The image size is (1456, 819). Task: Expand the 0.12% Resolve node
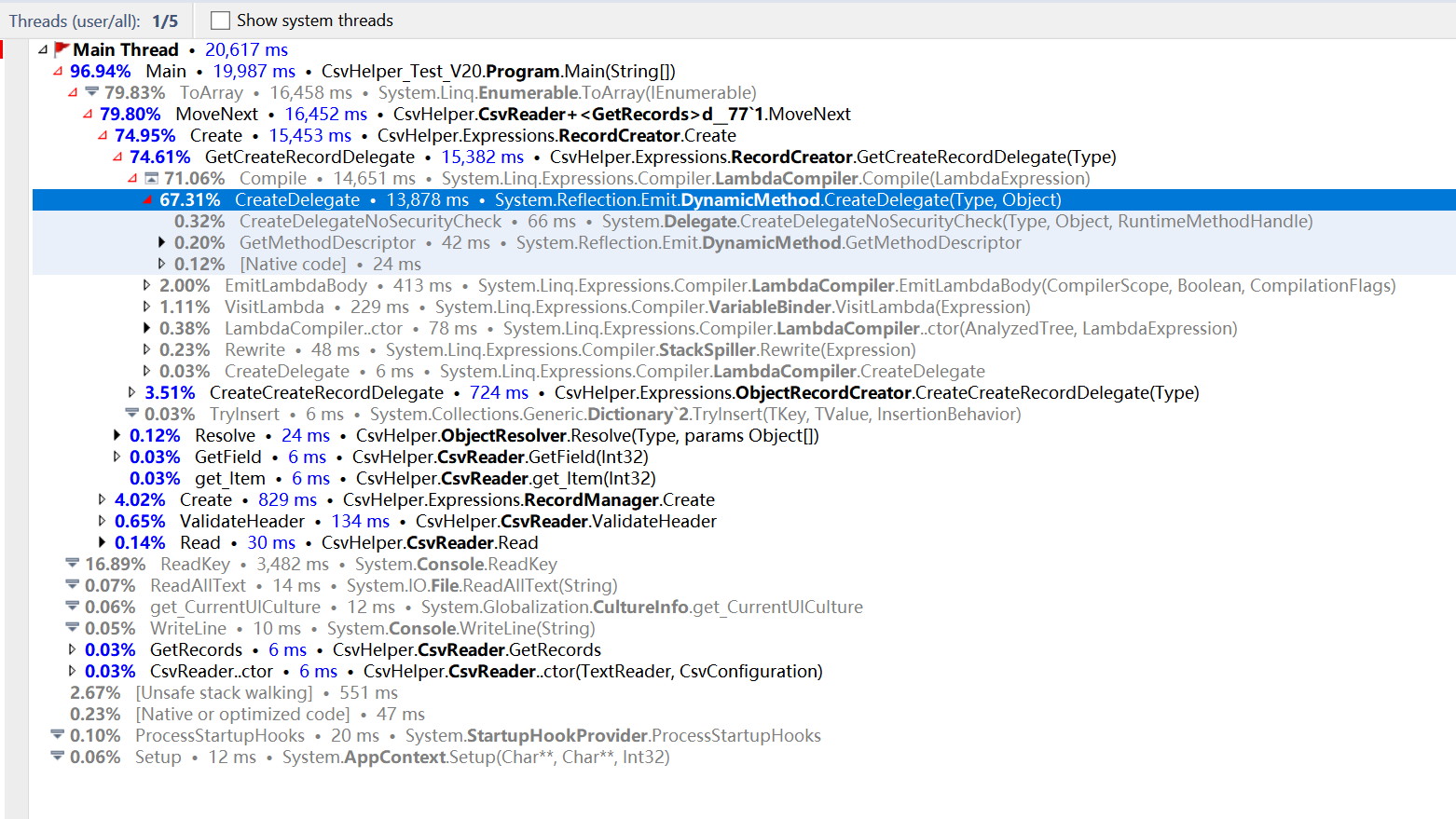click(117, 435)
